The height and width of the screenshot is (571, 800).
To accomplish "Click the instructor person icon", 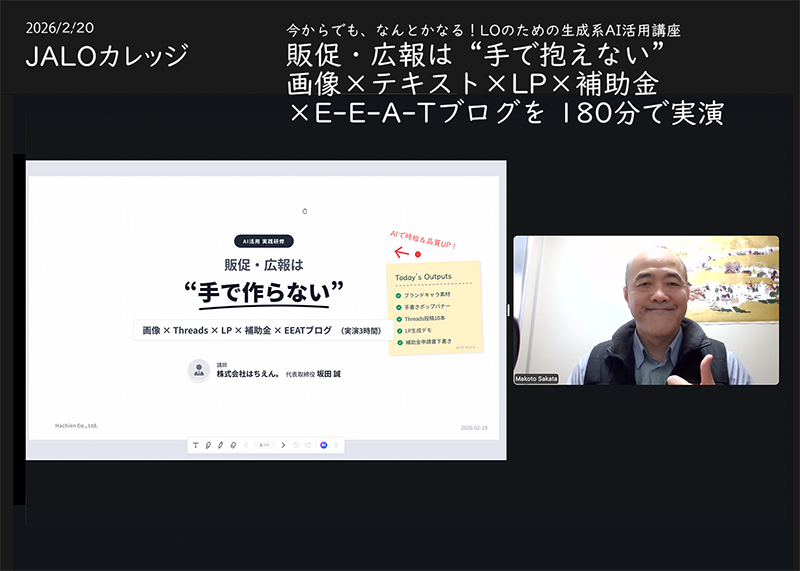I will click(198, 370).
